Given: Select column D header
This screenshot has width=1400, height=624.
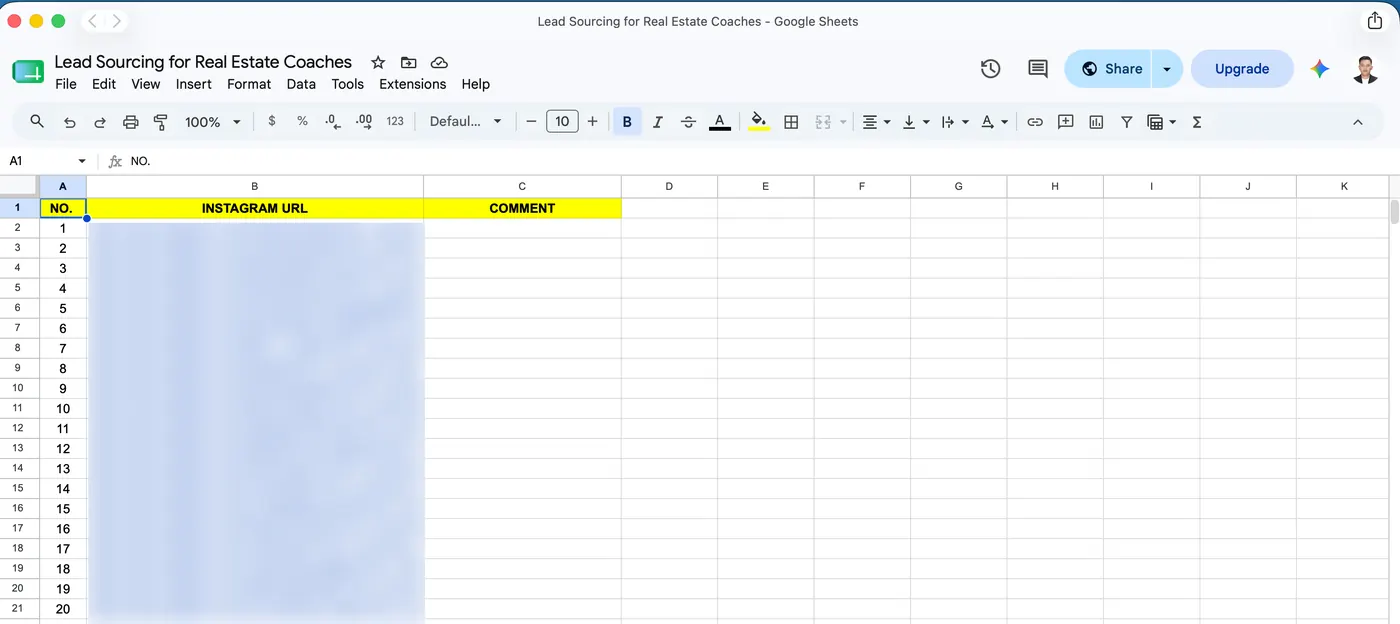Looking at the screenshot, I should click(x=669, y=186).
